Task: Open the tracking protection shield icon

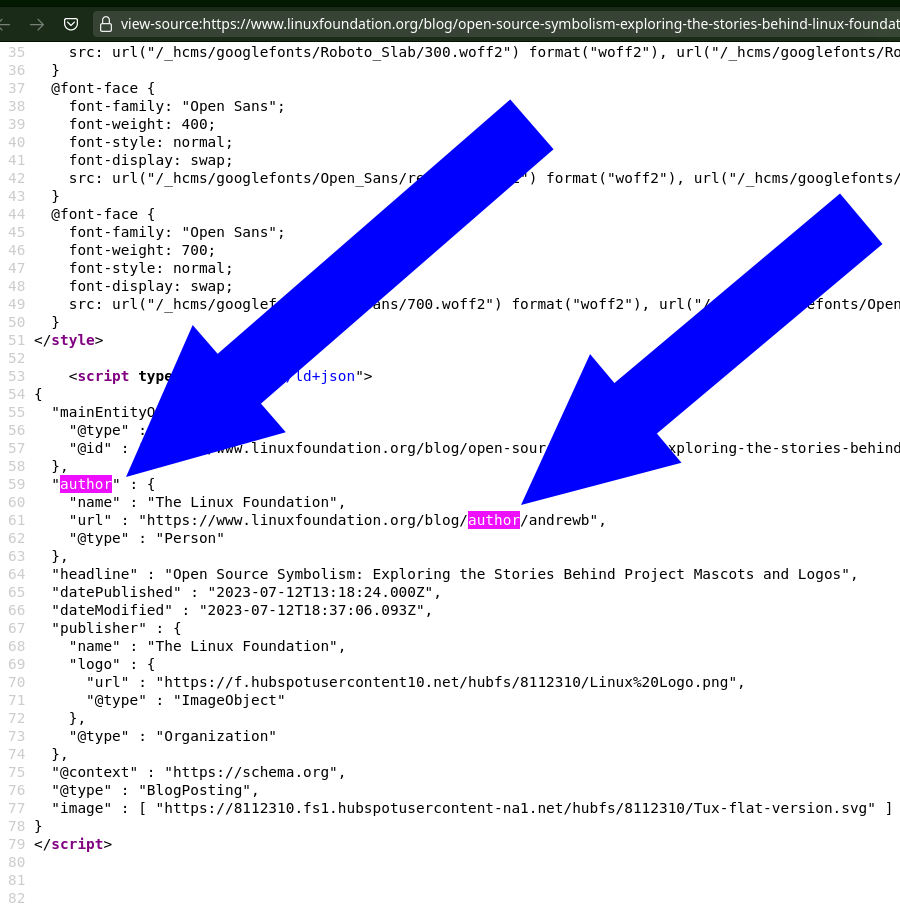Action: click(71, 24)
